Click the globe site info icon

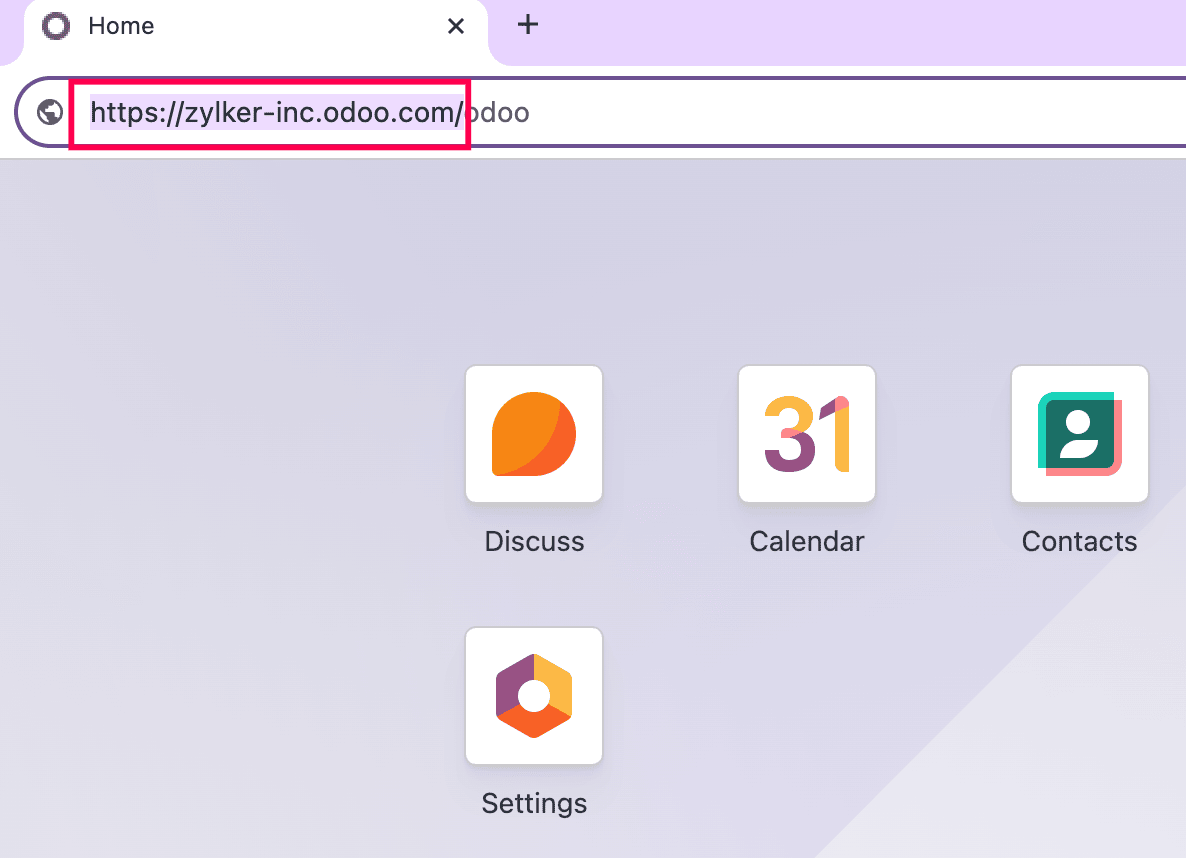[50, 112]
